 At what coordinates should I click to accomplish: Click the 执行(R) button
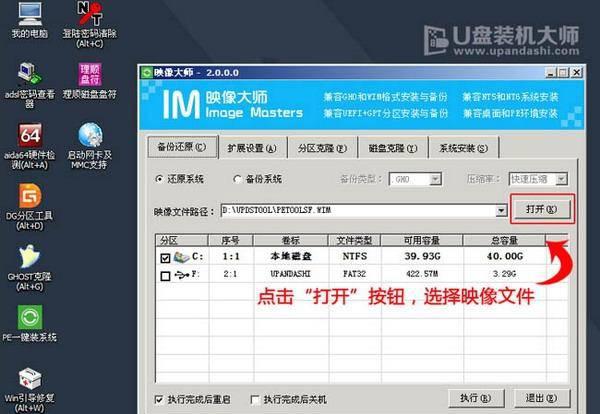pos(476,398)
